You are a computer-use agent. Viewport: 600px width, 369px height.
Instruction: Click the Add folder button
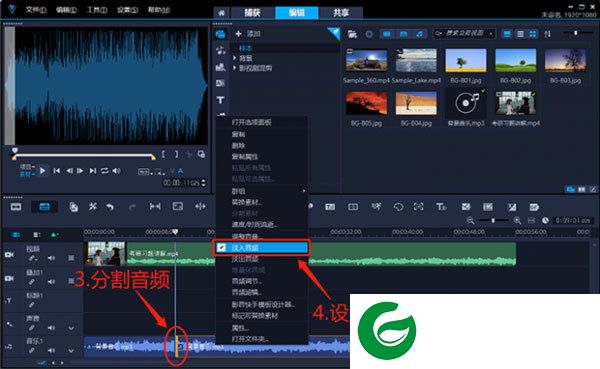point(248,34)
